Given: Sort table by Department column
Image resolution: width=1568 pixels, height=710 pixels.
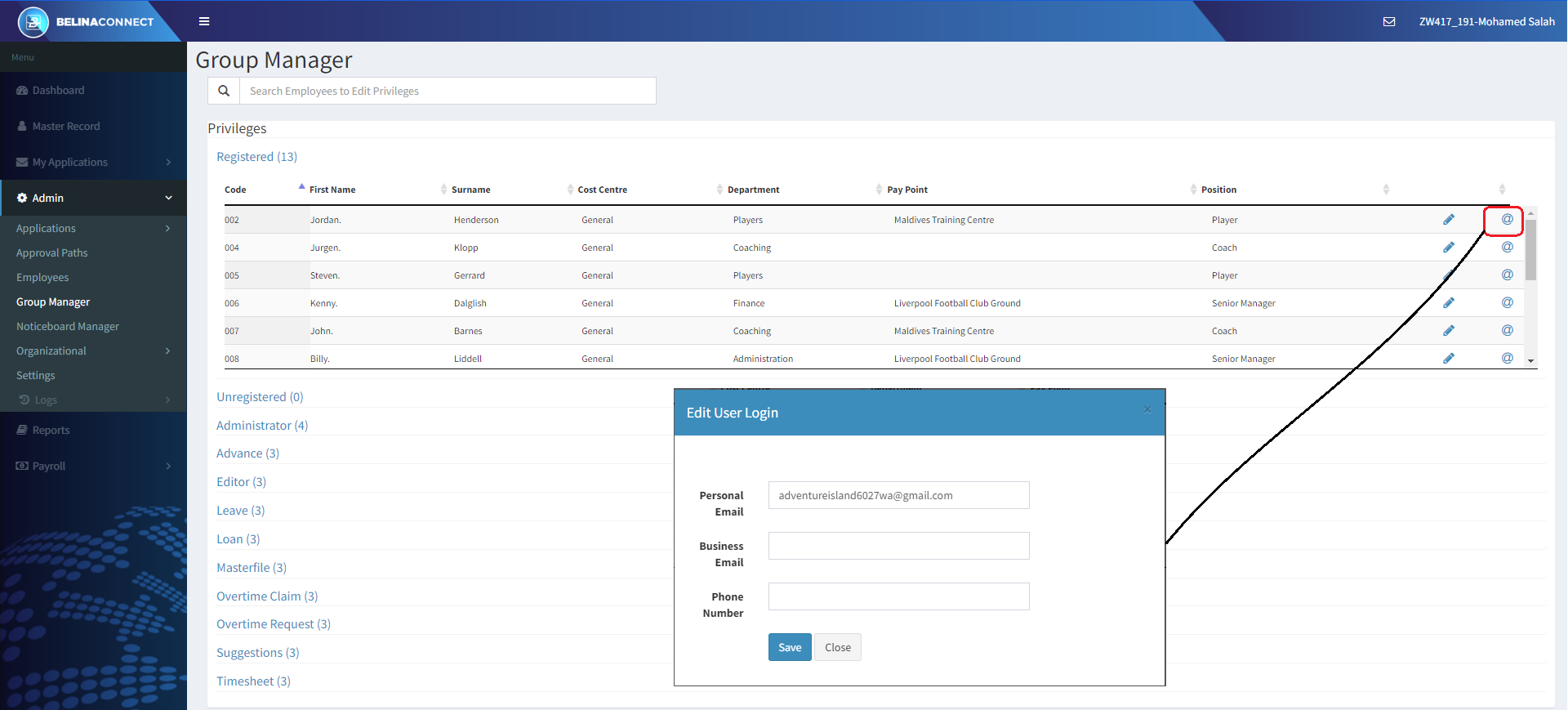Looking at the screenshot, I should (x=753, y=190).
